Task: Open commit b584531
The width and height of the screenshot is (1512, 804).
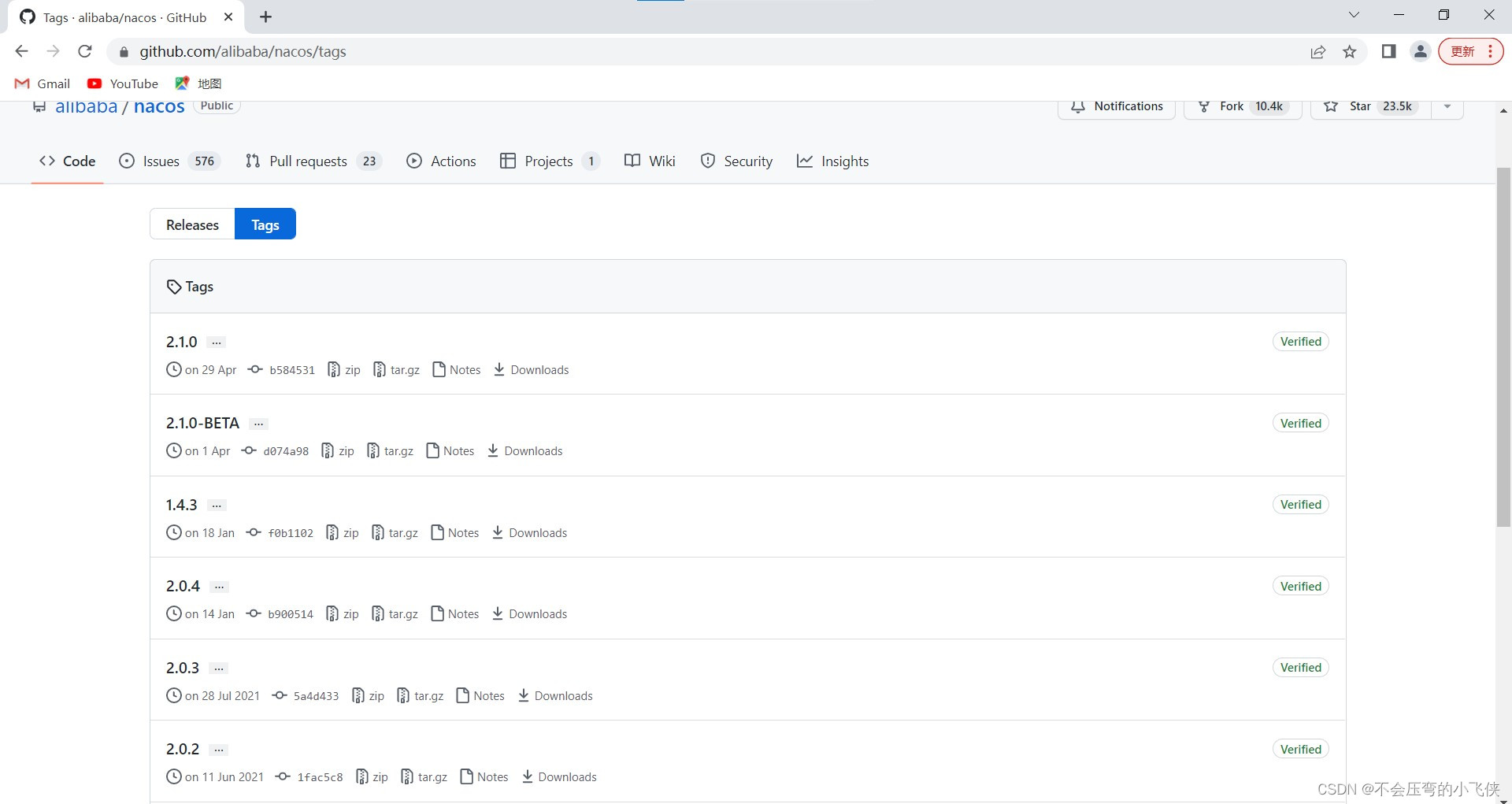Action: [x=282, y=370]
